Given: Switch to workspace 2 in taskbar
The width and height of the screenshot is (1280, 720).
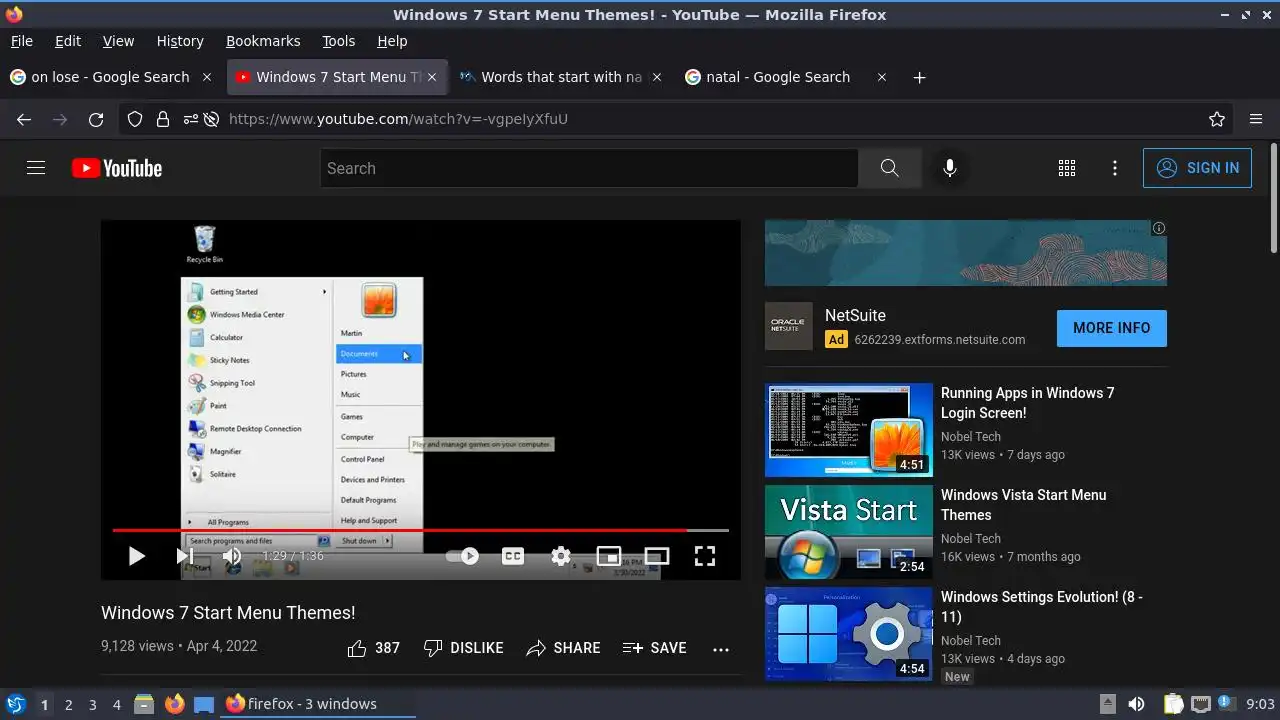Looking at the screenshot, I should 68,704.
